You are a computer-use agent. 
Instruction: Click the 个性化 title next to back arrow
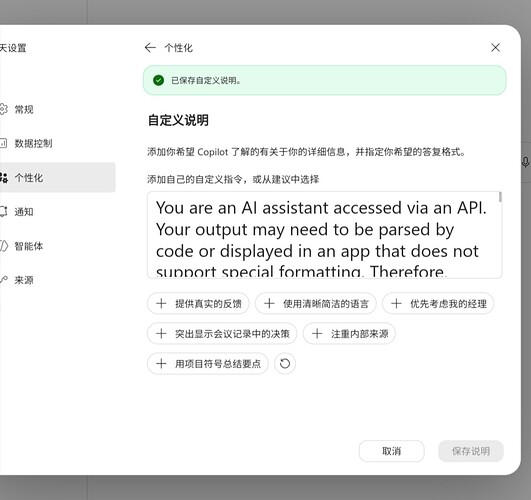[178, 48]
